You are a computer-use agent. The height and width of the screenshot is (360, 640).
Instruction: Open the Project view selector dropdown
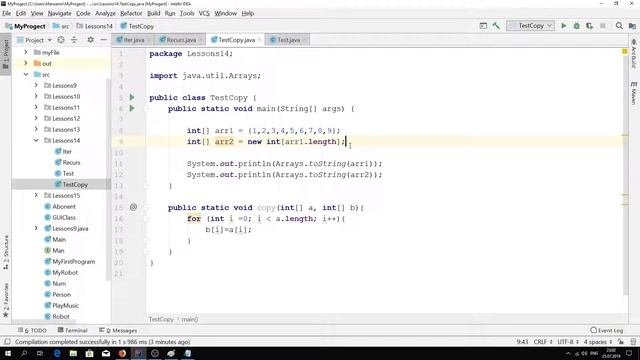pos(35,40)
